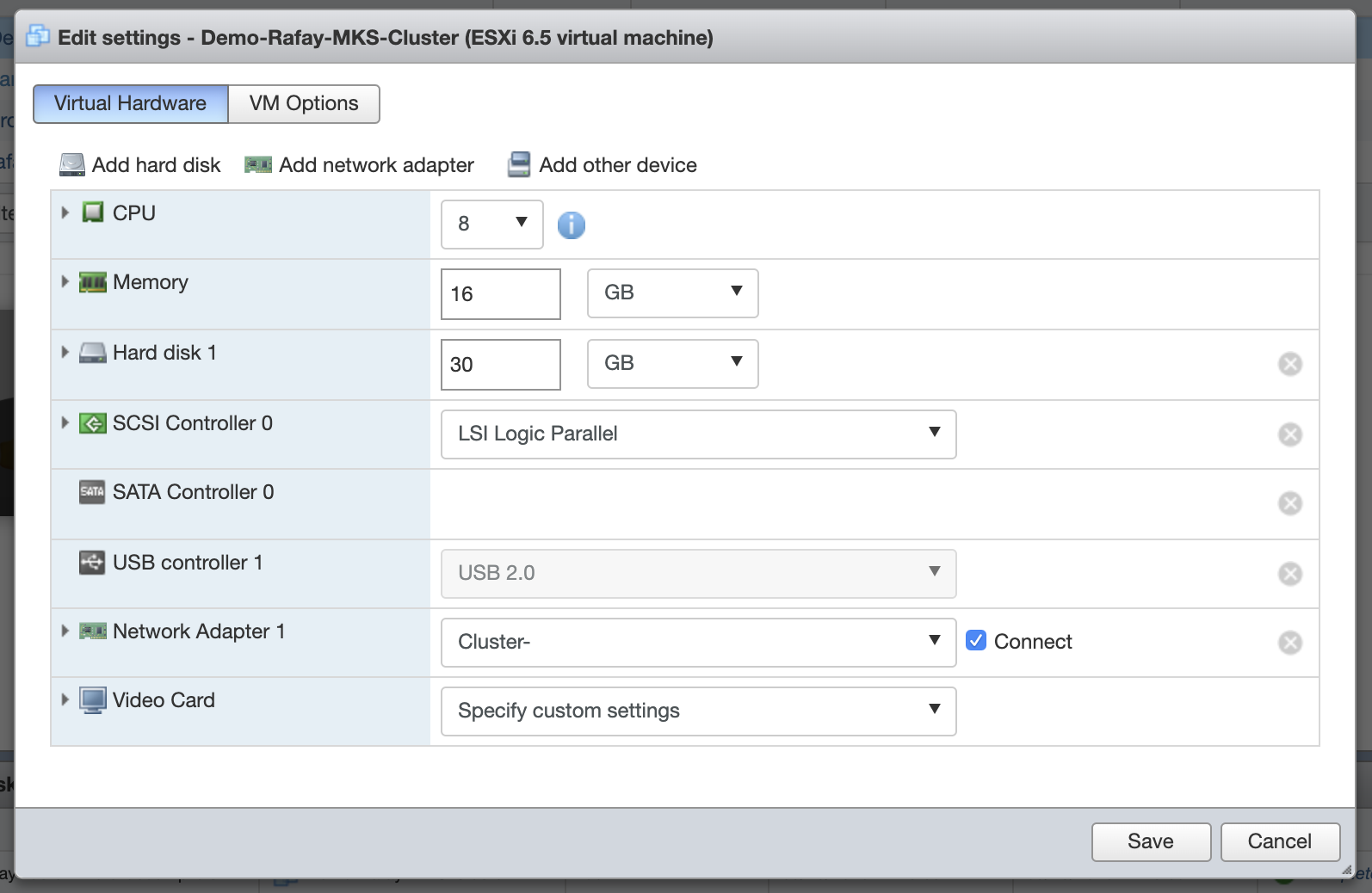Screen dimensions: 1372x893
Task: Remove Hard disk 1 with its X icon
Action: point(1290,364)
